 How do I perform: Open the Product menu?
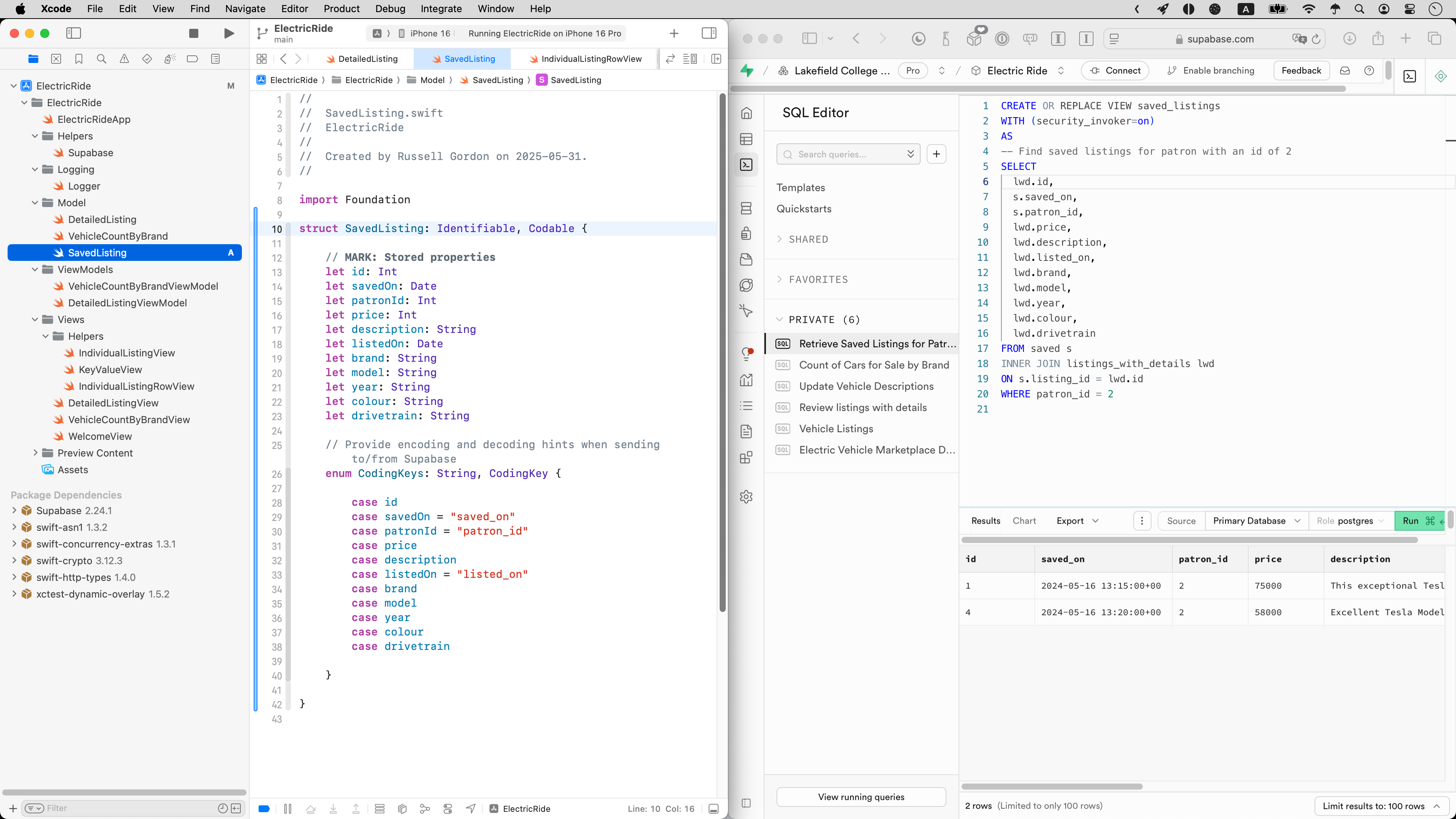[x=341, y=8]
